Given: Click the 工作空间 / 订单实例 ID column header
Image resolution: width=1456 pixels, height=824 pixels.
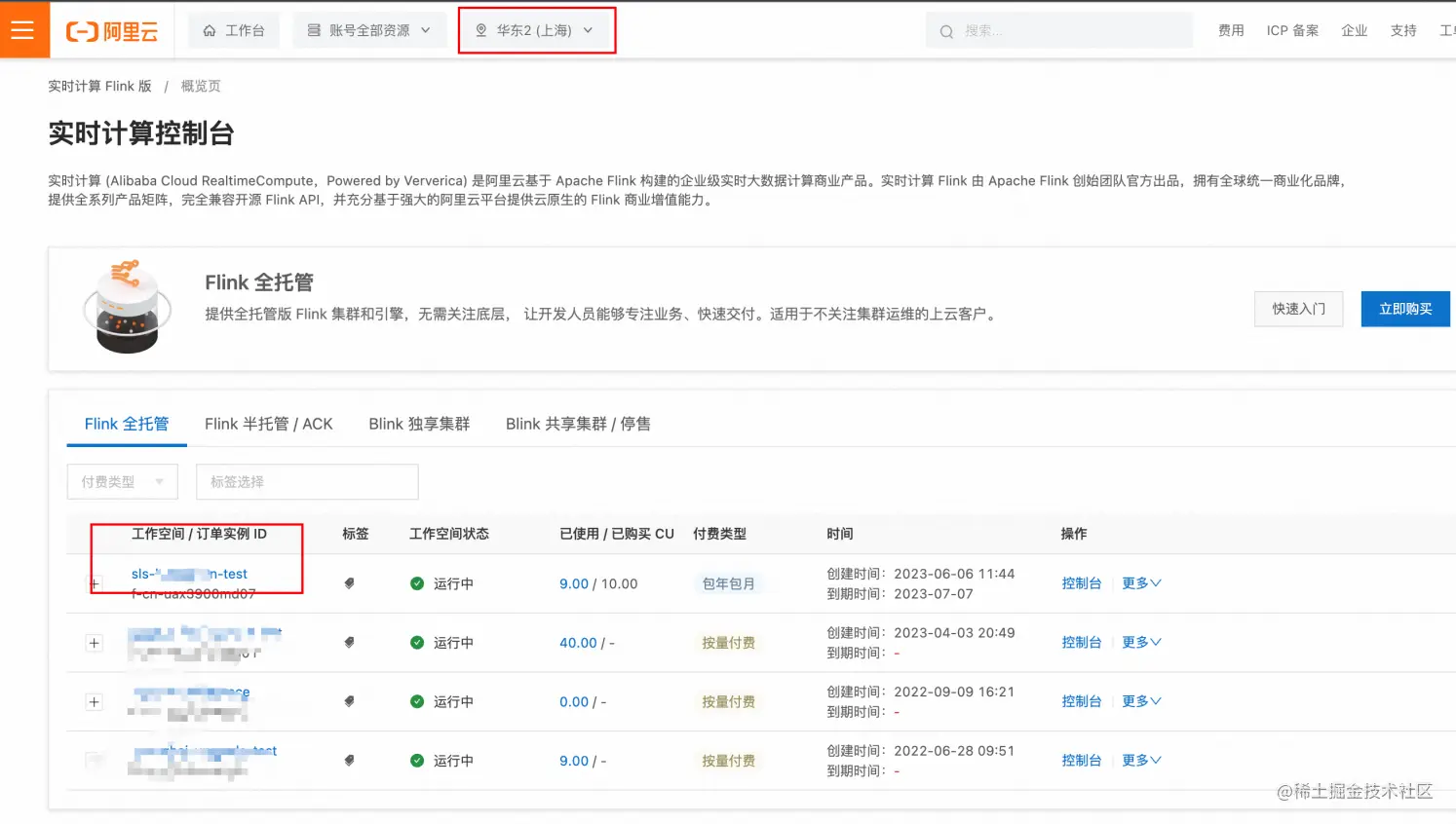Looking at the screenshot, I should coord(199,534).
